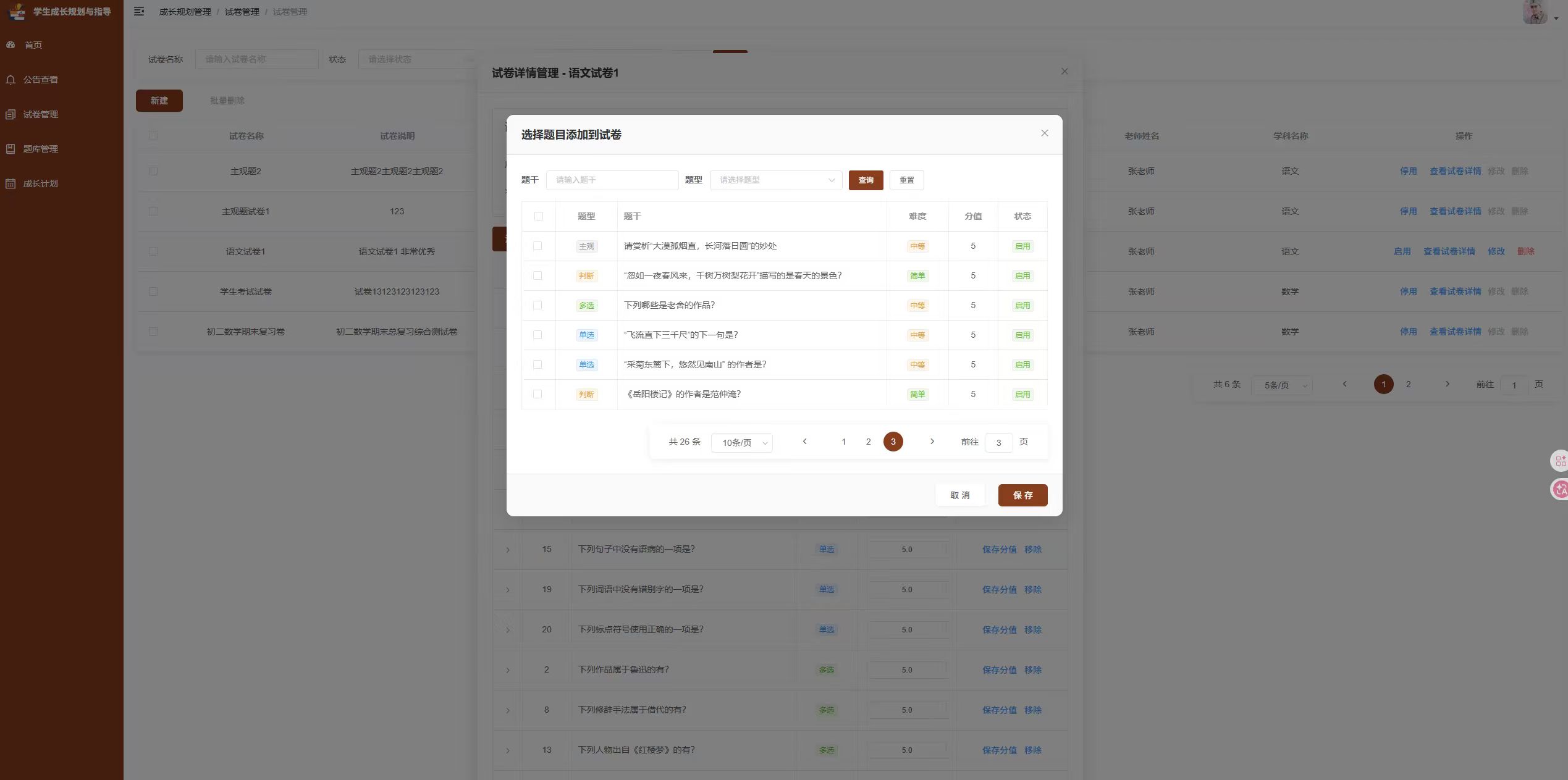Focus the 前往 page number input in dialog
The width and height of the screenshot is (1568, 780).
click(998, 442)
